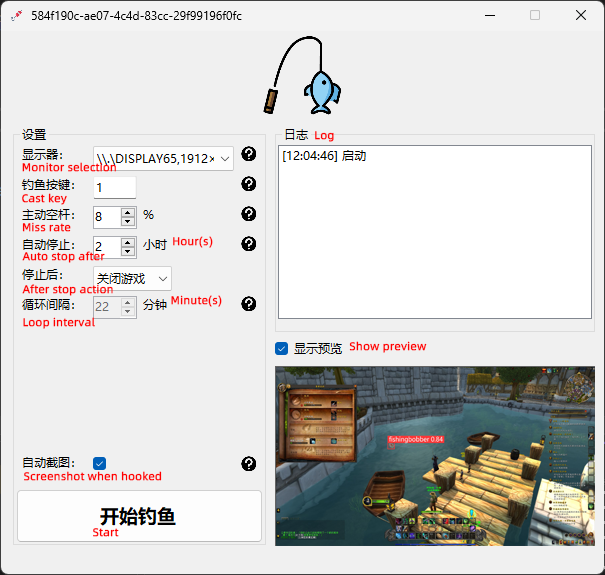The image size is (605, 575).
Task: Click the app icon in the title bar
Action: pos(15,16)
